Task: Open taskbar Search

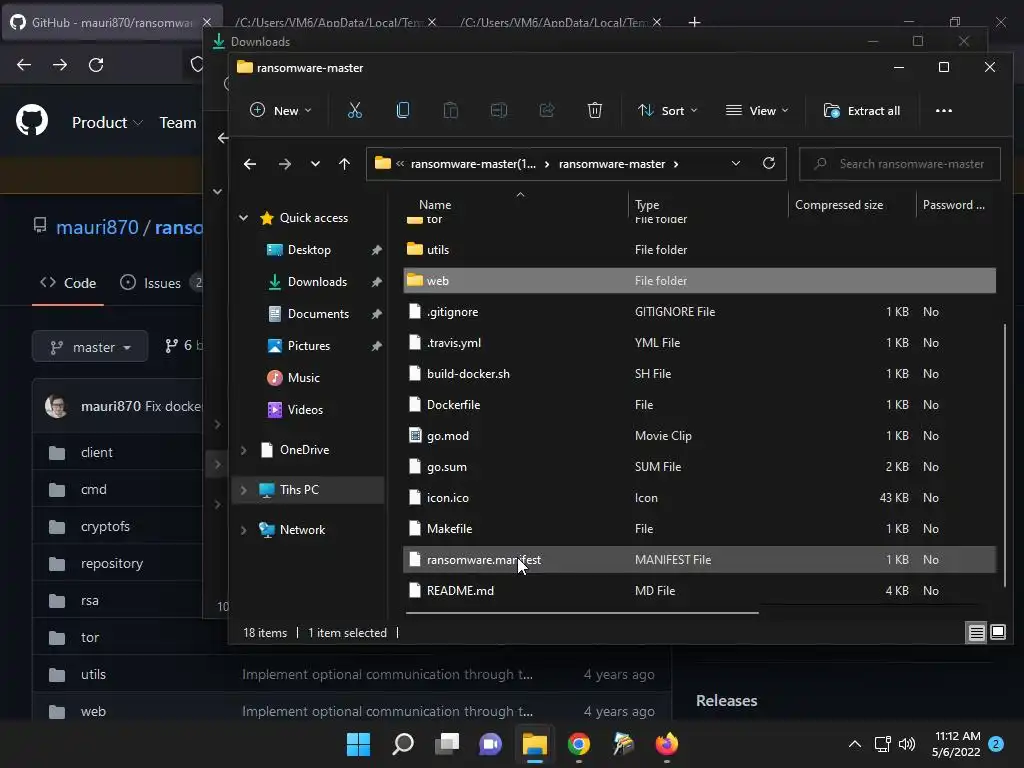Action: click(x=403, y=744)
